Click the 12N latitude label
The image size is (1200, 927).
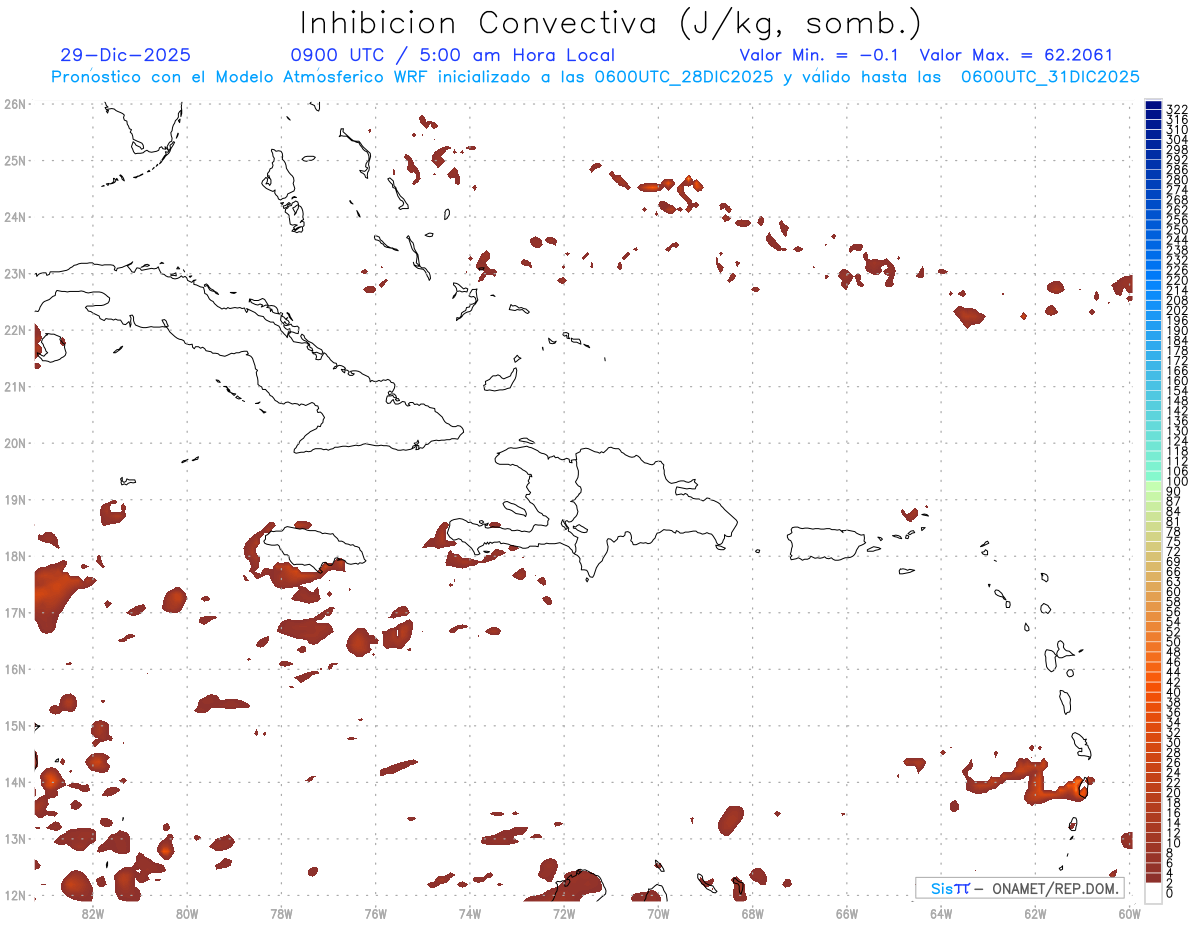(x=15, y=895)
